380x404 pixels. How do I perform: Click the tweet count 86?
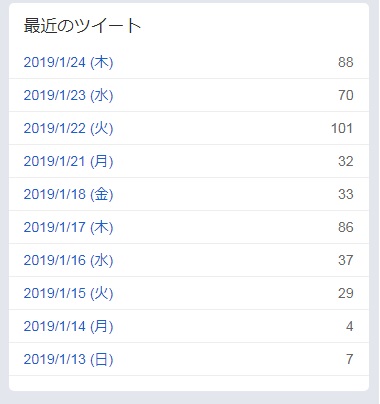pos(346,227)
